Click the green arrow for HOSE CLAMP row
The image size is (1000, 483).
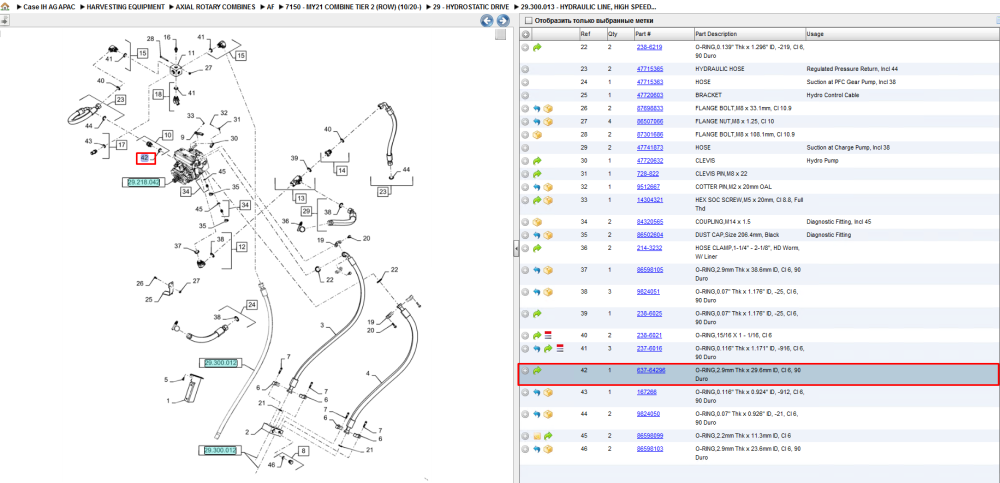(x=537, y=248)
